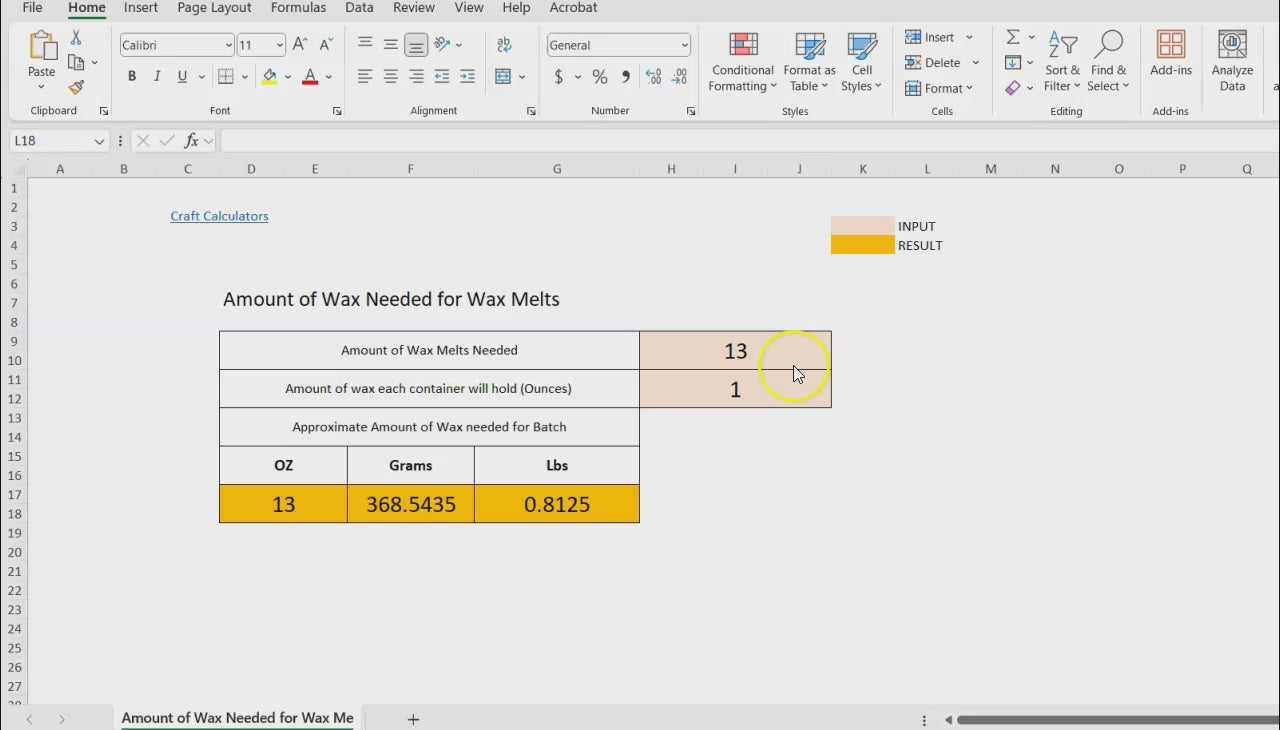Click the Cut scissors icon

pos(76,38)
